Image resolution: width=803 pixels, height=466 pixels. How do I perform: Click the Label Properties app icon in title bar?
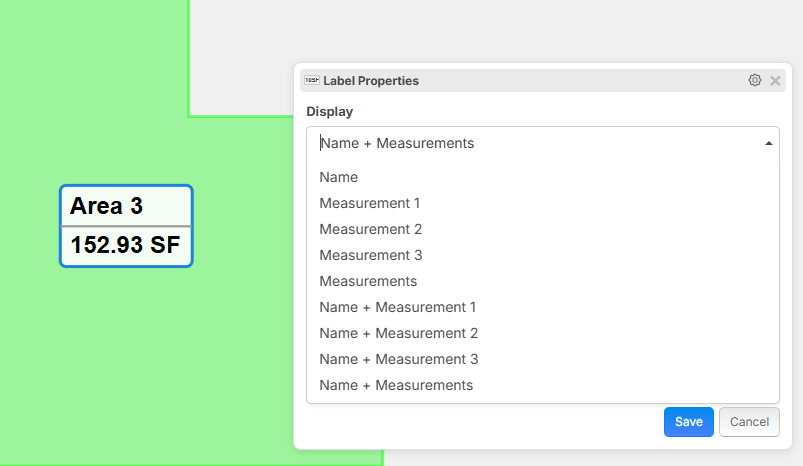312,80
